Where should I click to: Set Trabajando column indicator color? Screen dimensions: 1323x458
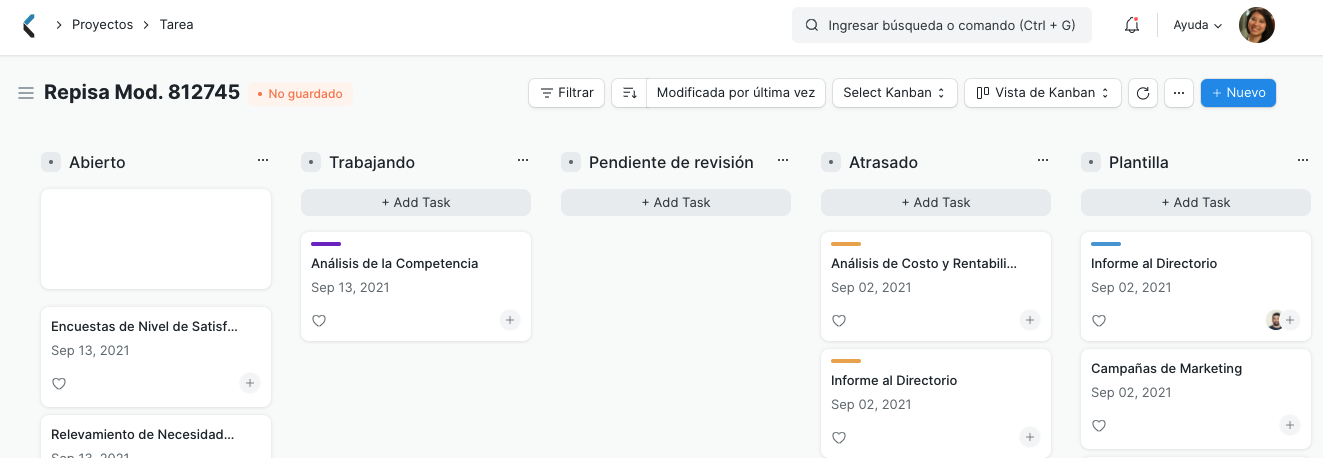311,162
